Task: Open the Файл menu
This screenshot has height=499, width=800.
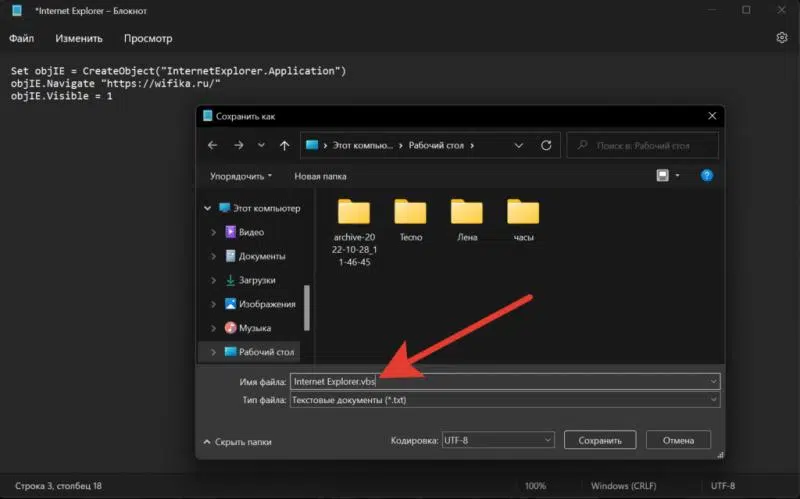Action: click(x=22, y=39)
